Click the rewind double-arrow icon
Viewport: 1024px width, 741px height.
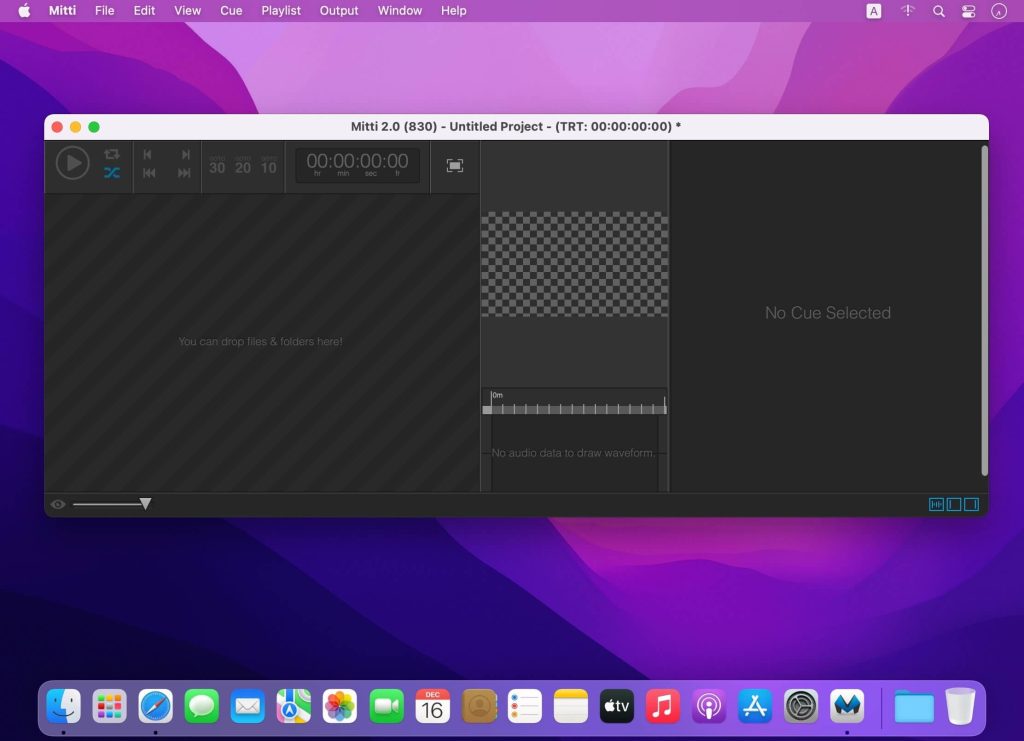(x=148, y=173)
